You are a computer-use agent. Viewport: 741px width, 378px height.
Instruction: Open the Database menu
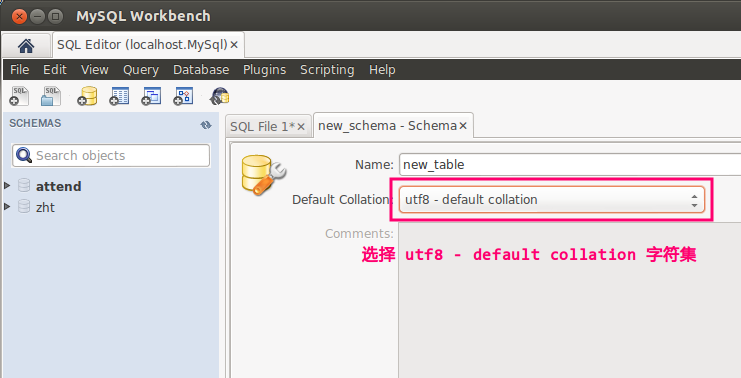(201, 70)
